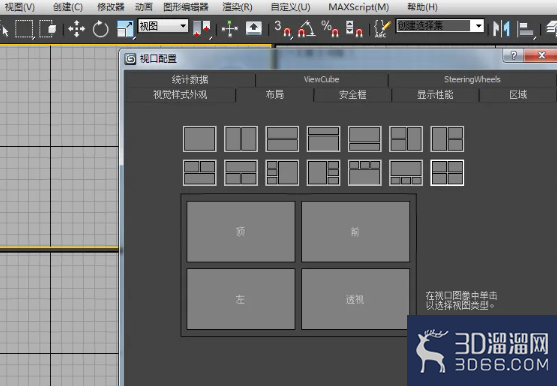Image resolution: width=557 pixels, height=386 pixels.
Task: Open the 创建(C) menu
Action: click(x=68, y=7)
